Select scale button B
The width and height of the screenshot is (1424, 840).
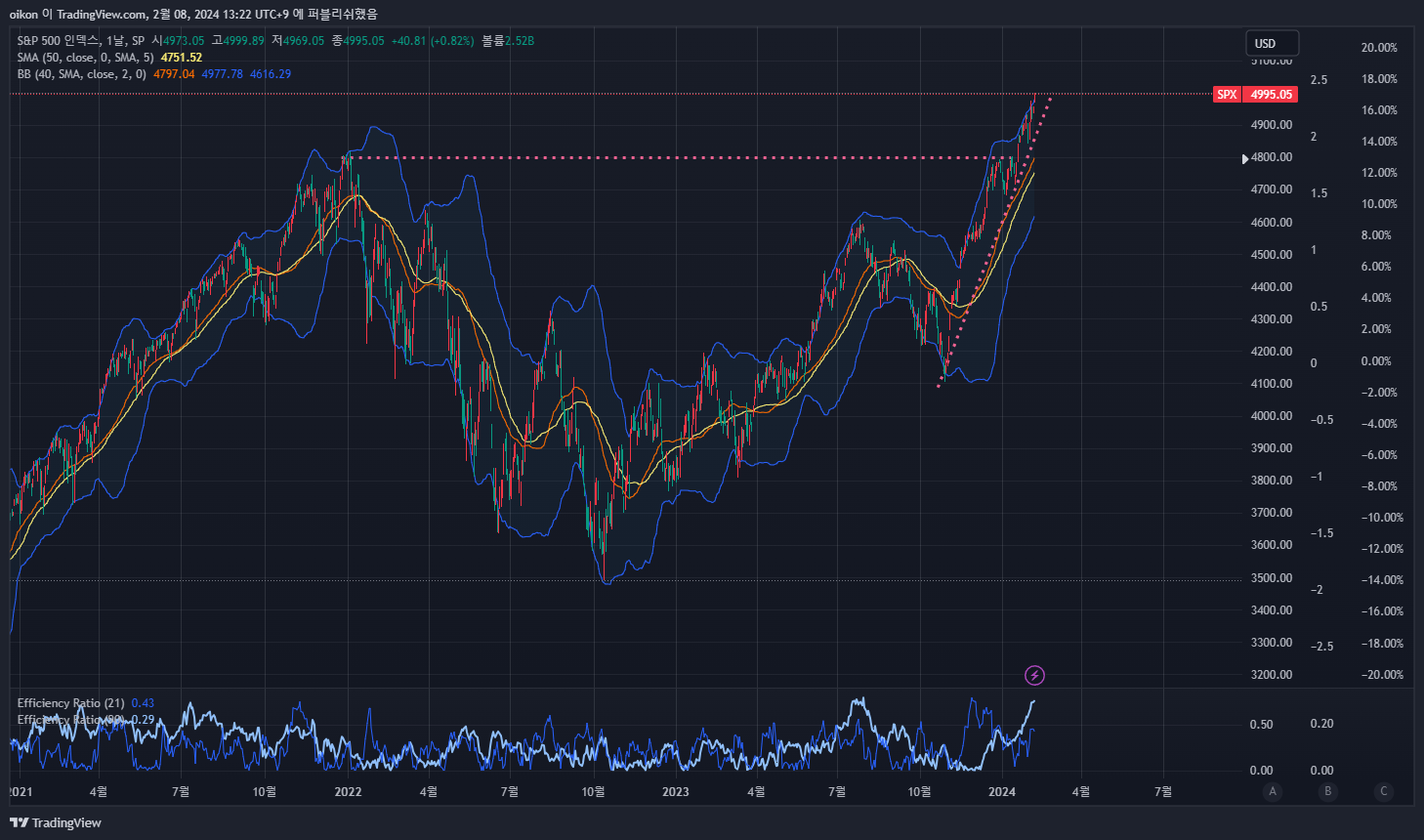pyautogui.click(x=1327, y=791)
